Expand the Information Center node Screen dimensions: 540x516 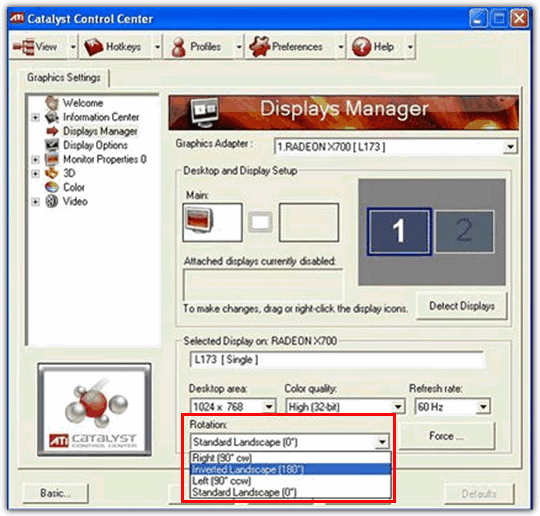click(35, 117)
